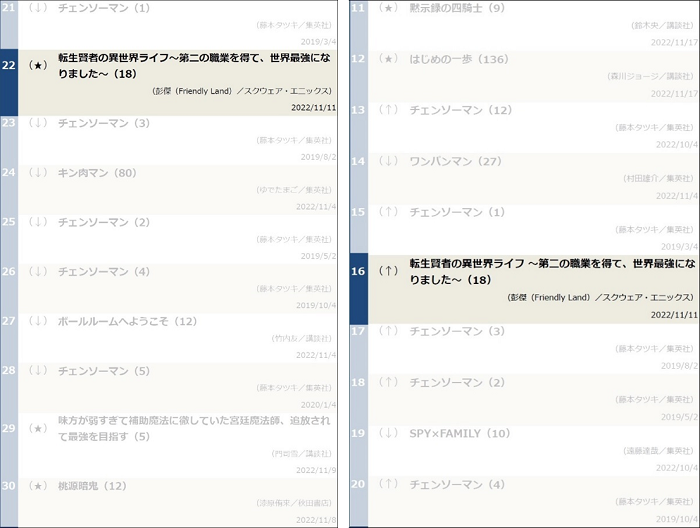The height and width of the screenshot is (528, 700).
Task: Click the up arrow indicator beside rank 18
Action: pos(388,382)
